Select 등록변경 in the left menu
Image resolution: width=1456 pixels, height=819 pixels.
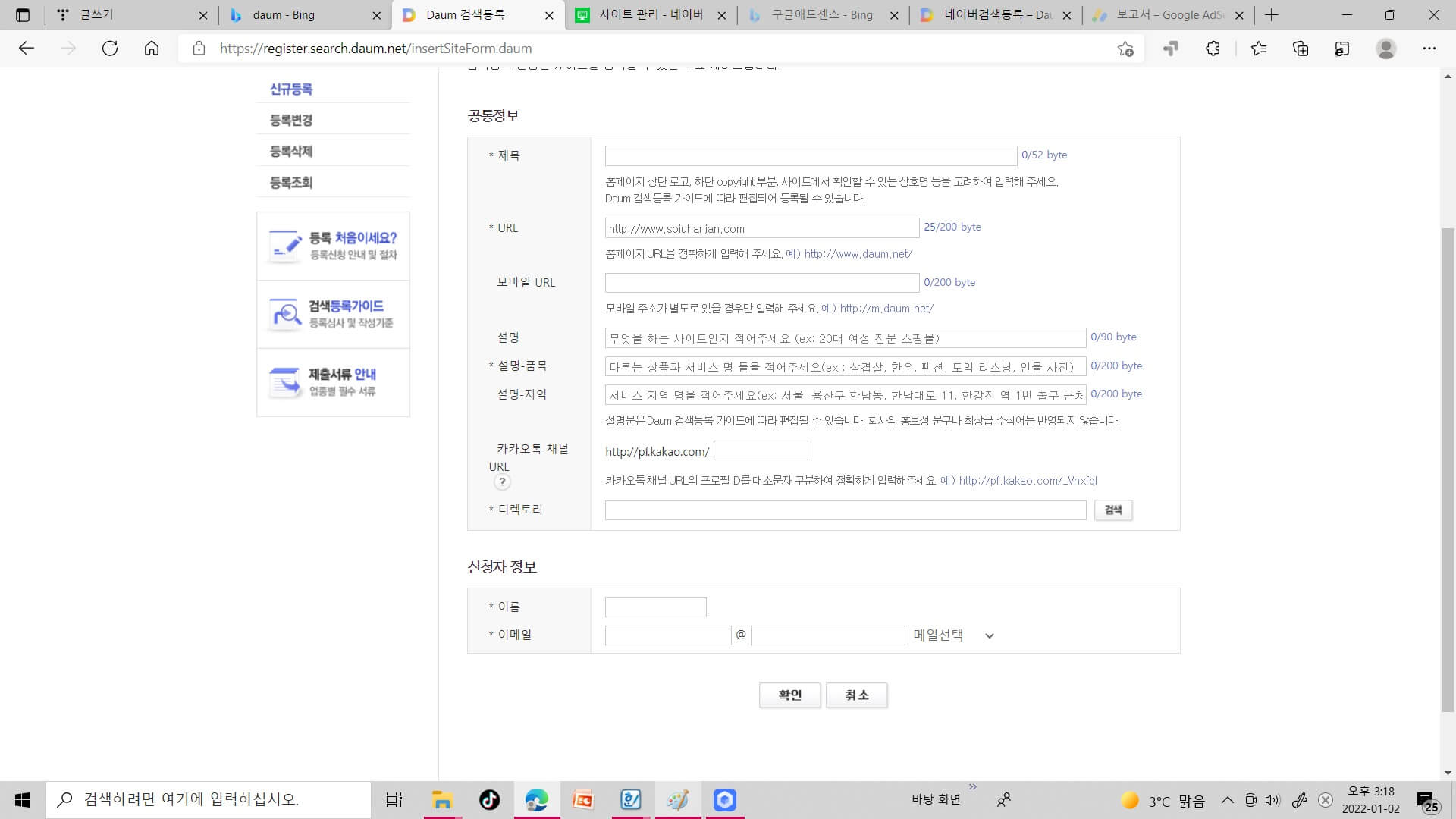coord(290,120)
